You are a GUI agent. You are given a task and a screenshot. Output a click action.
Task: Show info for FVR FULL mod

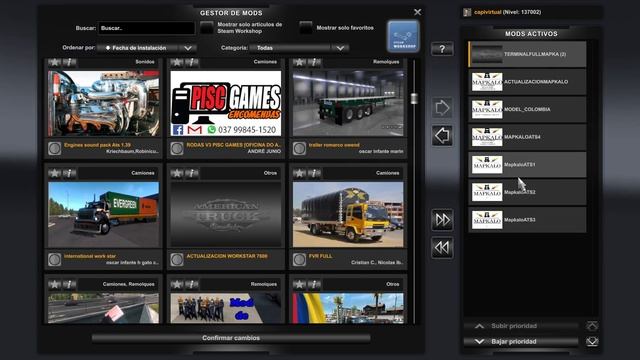click(x=314, y=173)
